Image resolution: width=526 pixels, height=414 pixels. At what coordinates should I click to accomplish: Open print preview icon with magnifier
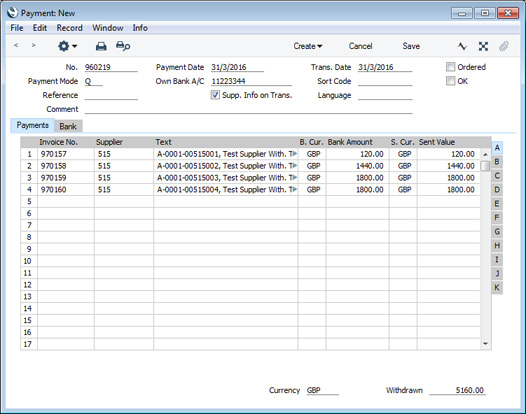coord(123,46)
